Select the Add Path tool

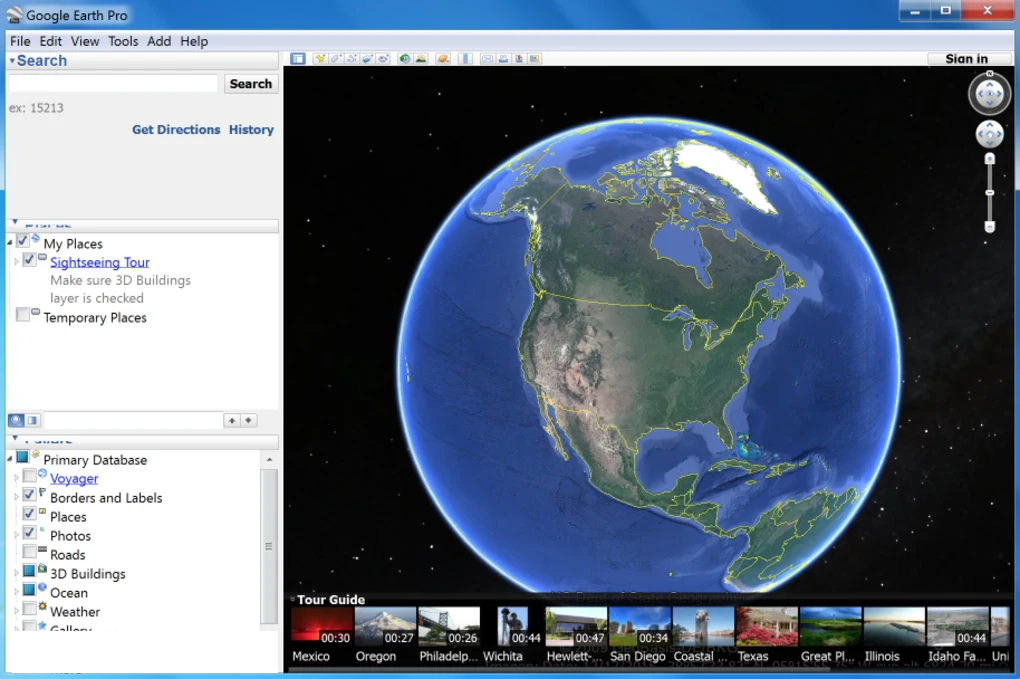[x=352, y=59]
